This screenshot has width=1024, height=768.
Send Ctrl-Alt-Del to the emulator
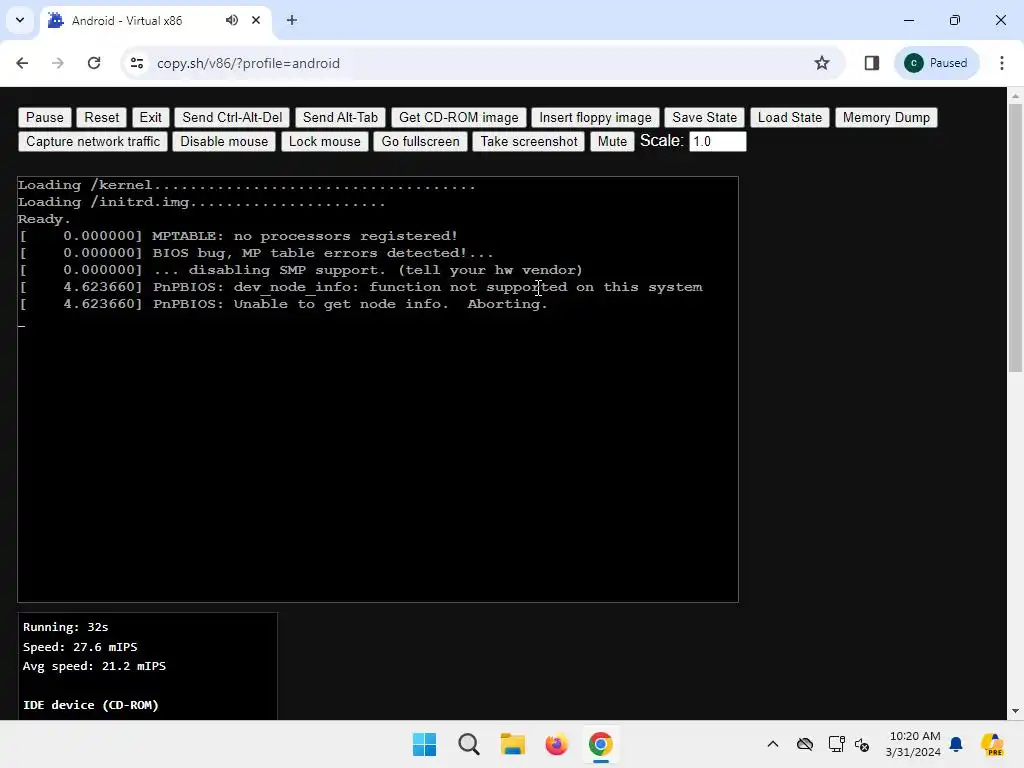[232, 118]
